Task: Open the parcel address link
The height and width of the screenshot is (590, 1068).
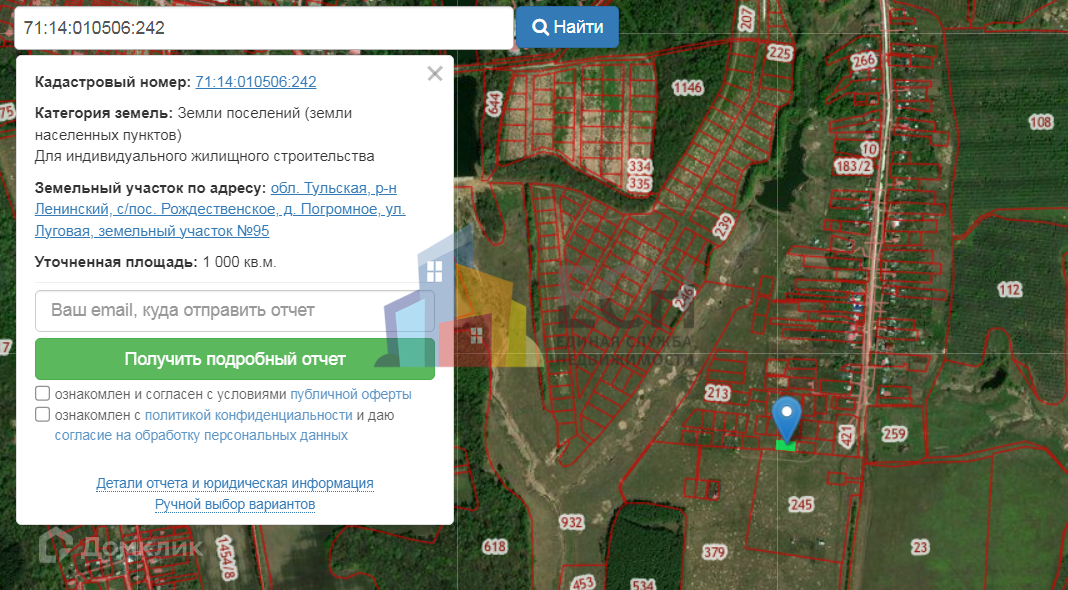Action: 220,209
